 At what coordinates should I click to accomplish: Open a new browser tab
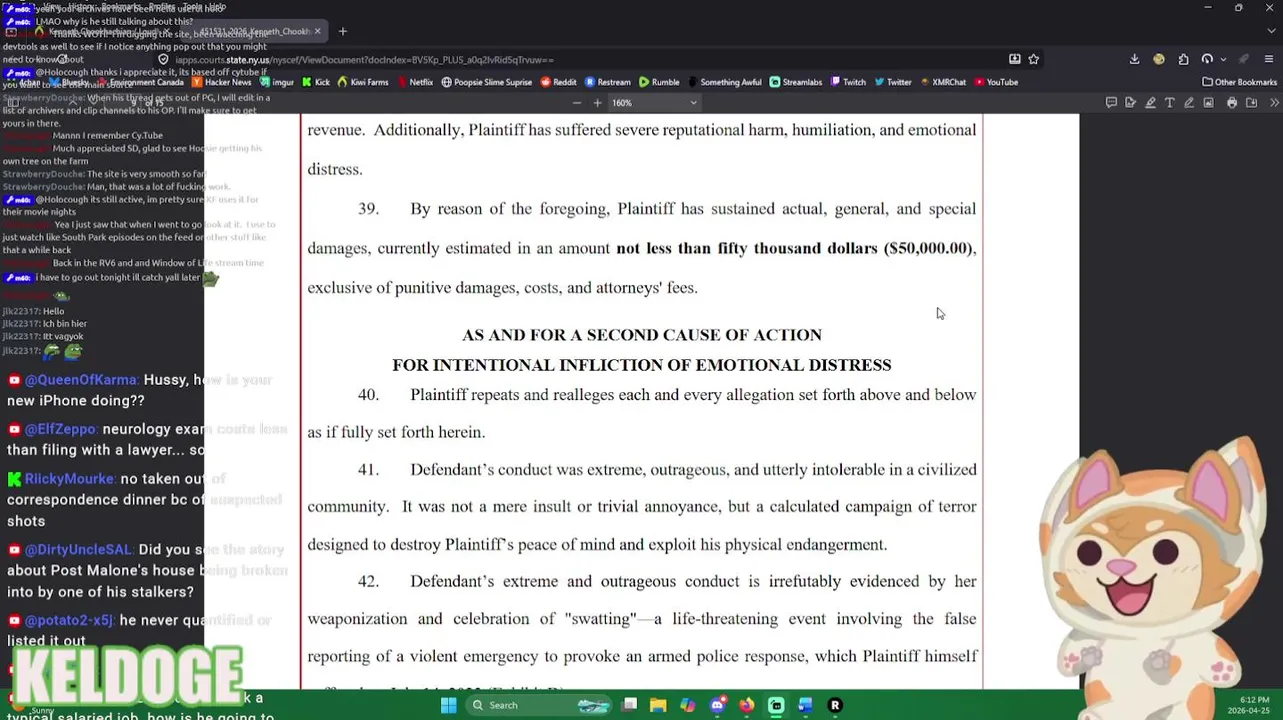click(342, 31)
